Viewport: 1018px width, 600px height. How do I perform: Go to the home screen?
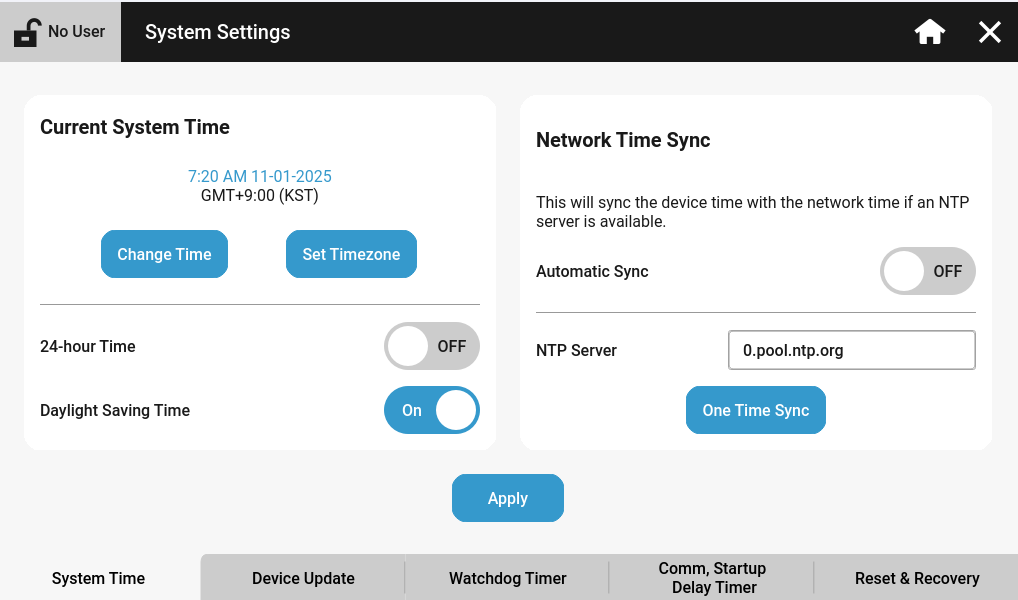click(930, 32)
